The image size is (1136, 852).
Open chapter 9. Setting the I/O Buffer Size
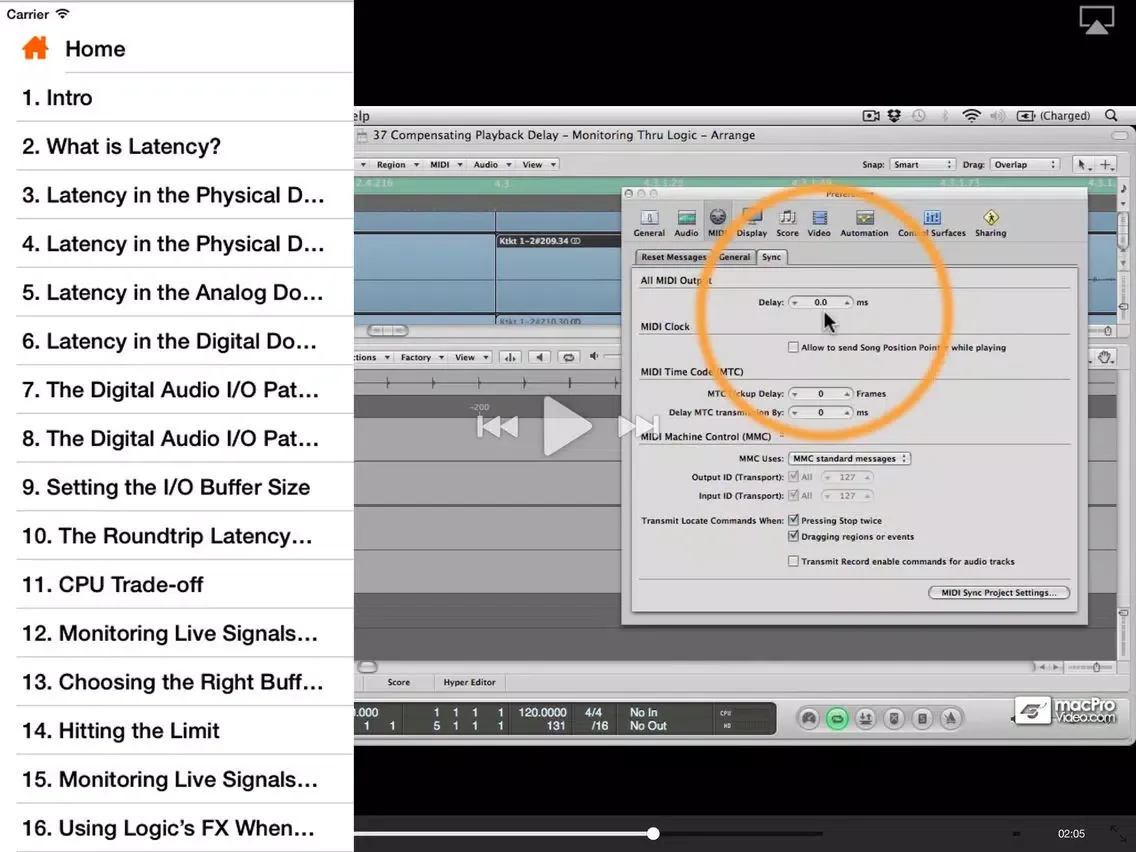pyautogui.click(x=177, y=487)
